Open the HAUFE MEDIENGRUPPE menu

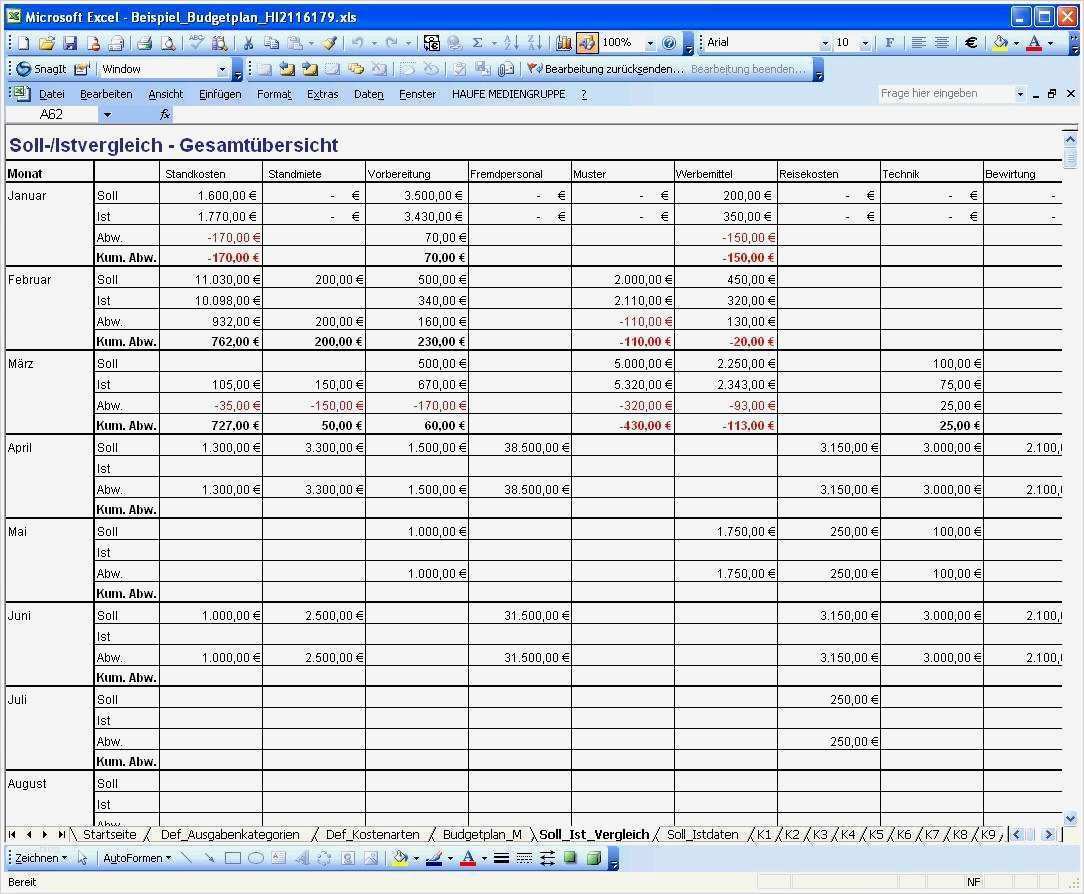point(508,94)
